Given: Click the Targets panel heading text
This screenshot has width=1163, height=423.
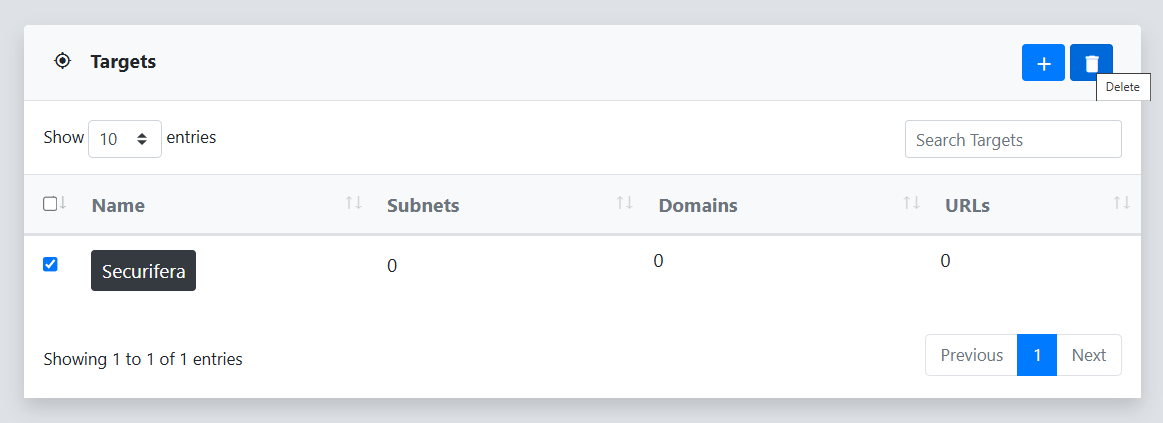Looking at the screenshot, I should (123, 62).
